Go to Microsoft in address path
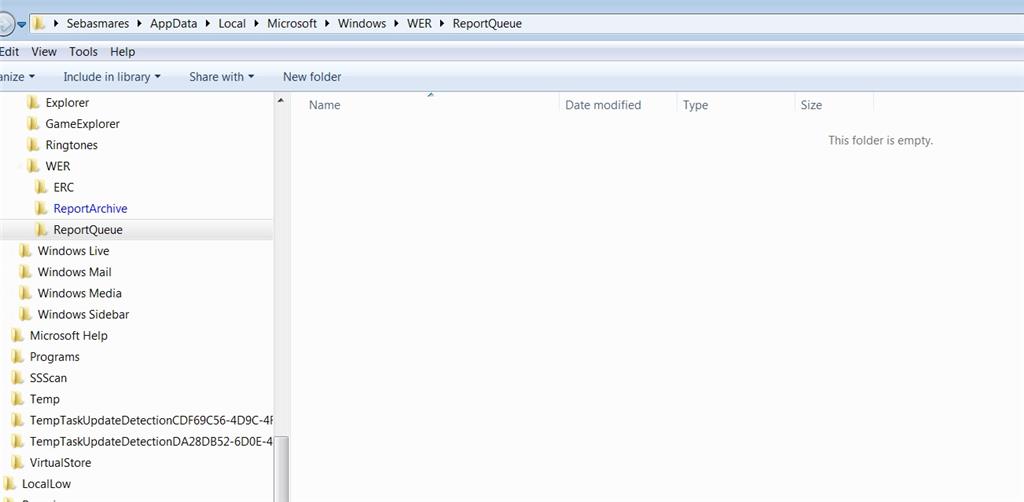Image resolution: width=1024 pixels, height=502 pixels. [x=292, y=24]
